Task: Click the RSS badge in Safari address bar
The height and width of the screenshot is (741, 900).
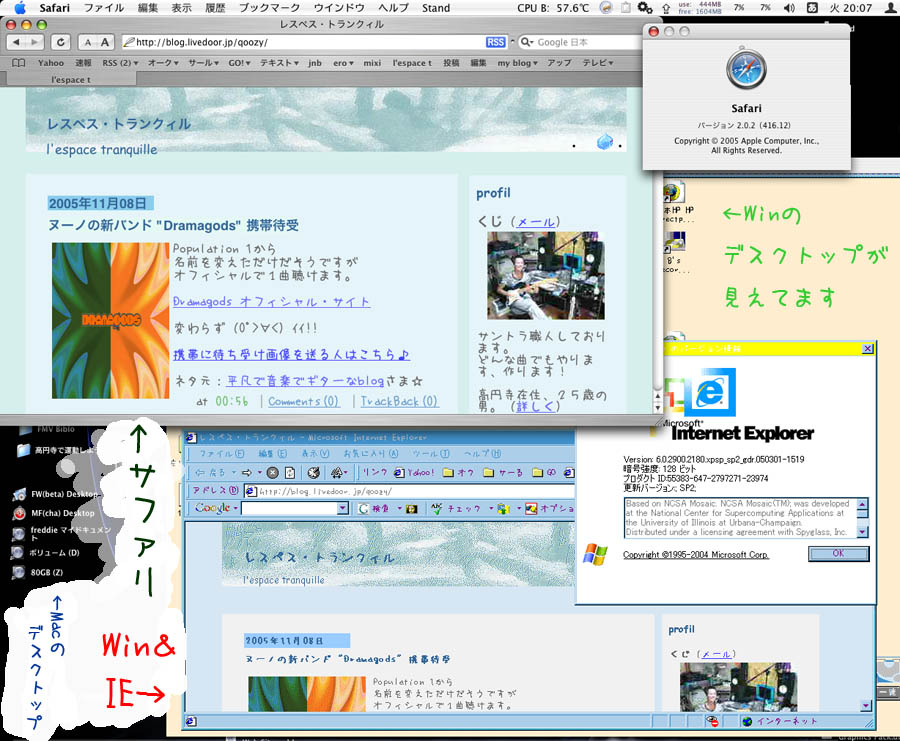Action: 495,42
